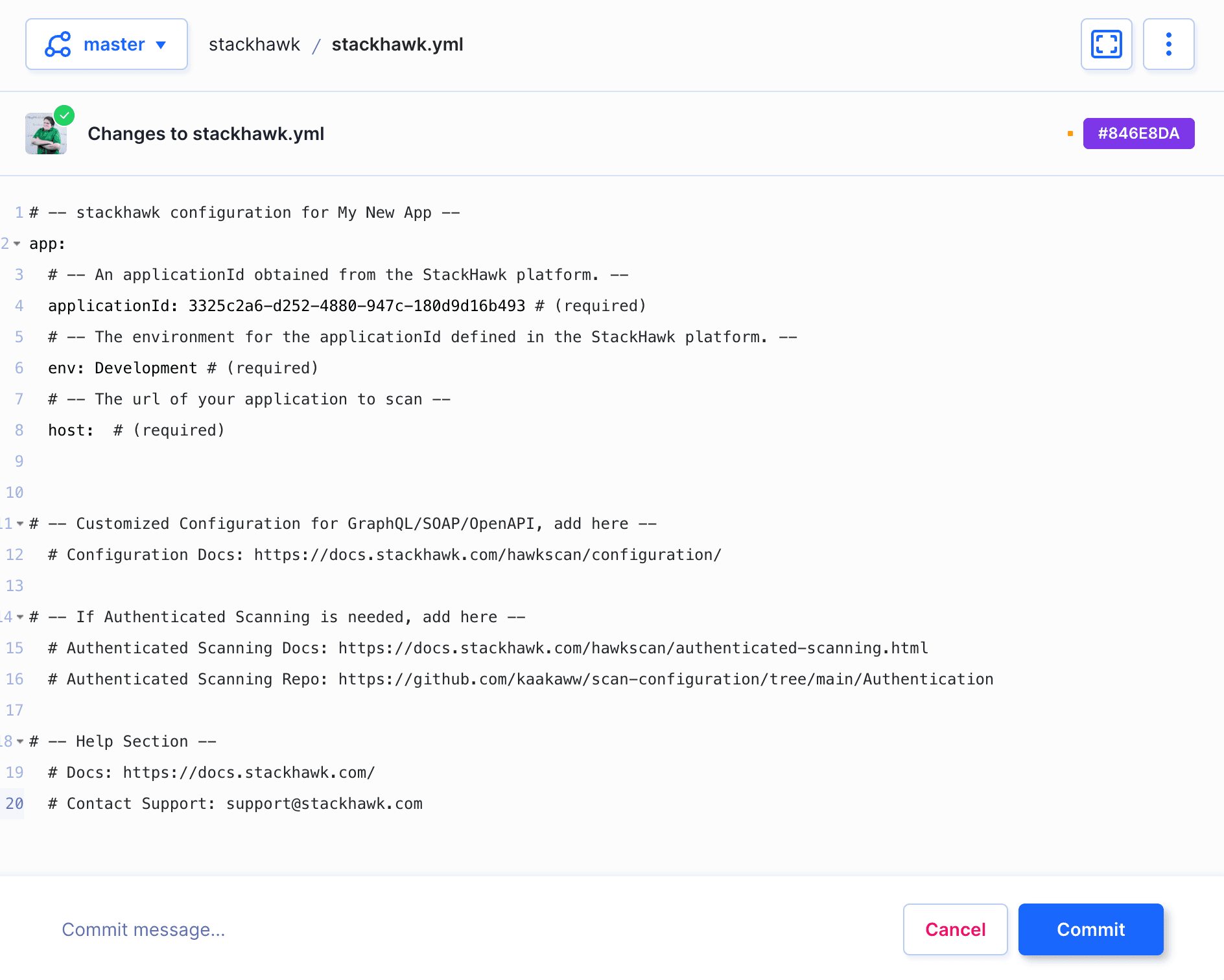The image size is (1224, 980).
Task: Click the Authenticated Scanning Repo URL line
Action: pos(521,679)
